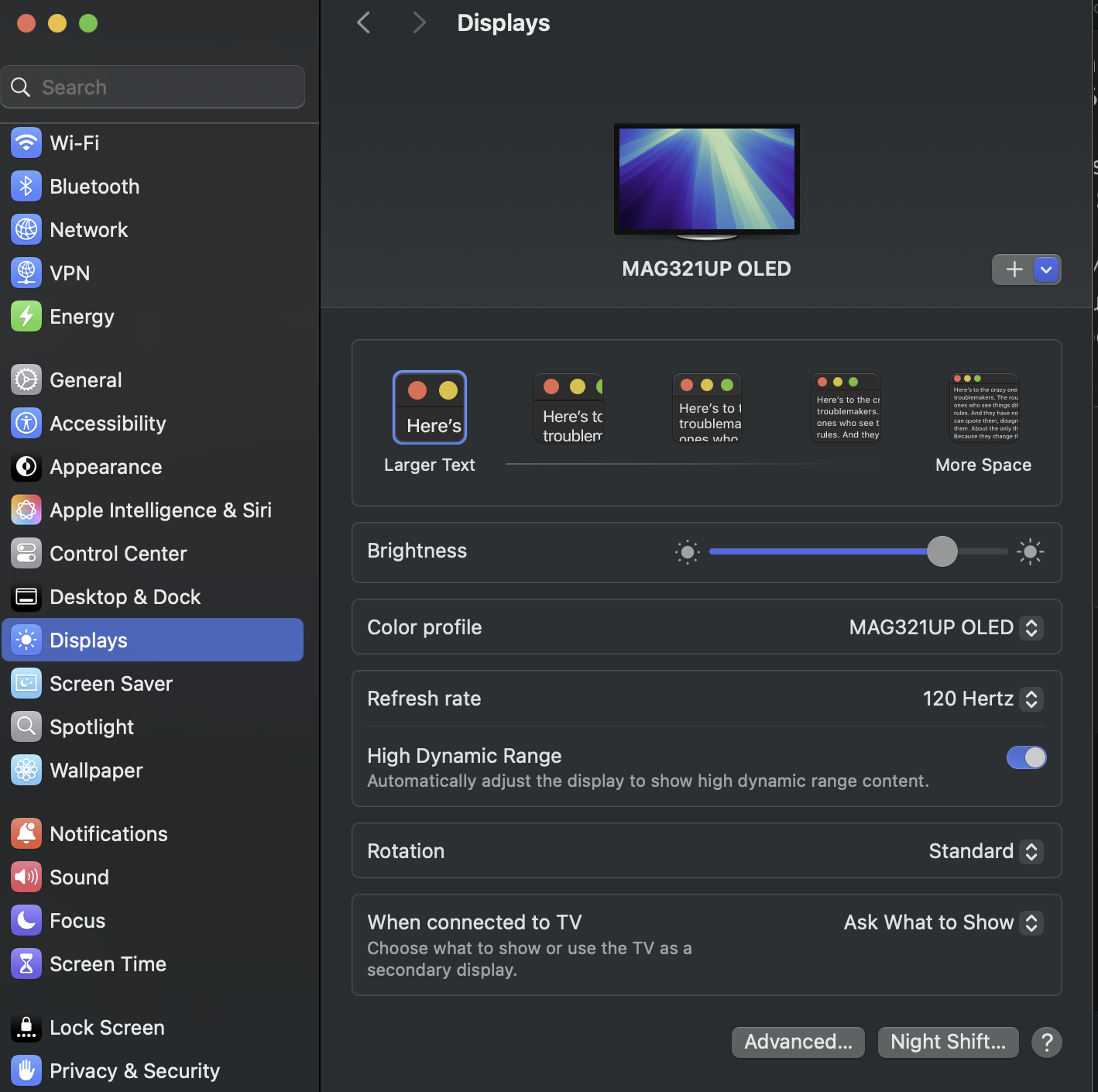Go back with the left chevron
Screen dimensions: 1098x1092
364,22
